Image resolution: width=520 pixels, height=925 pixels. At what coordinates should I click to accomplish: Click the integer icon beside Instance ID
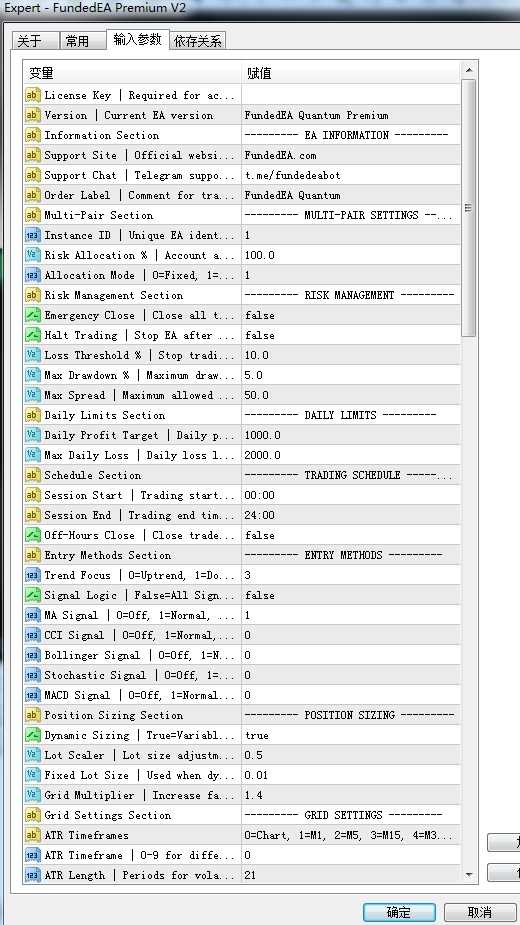point(33,235)
